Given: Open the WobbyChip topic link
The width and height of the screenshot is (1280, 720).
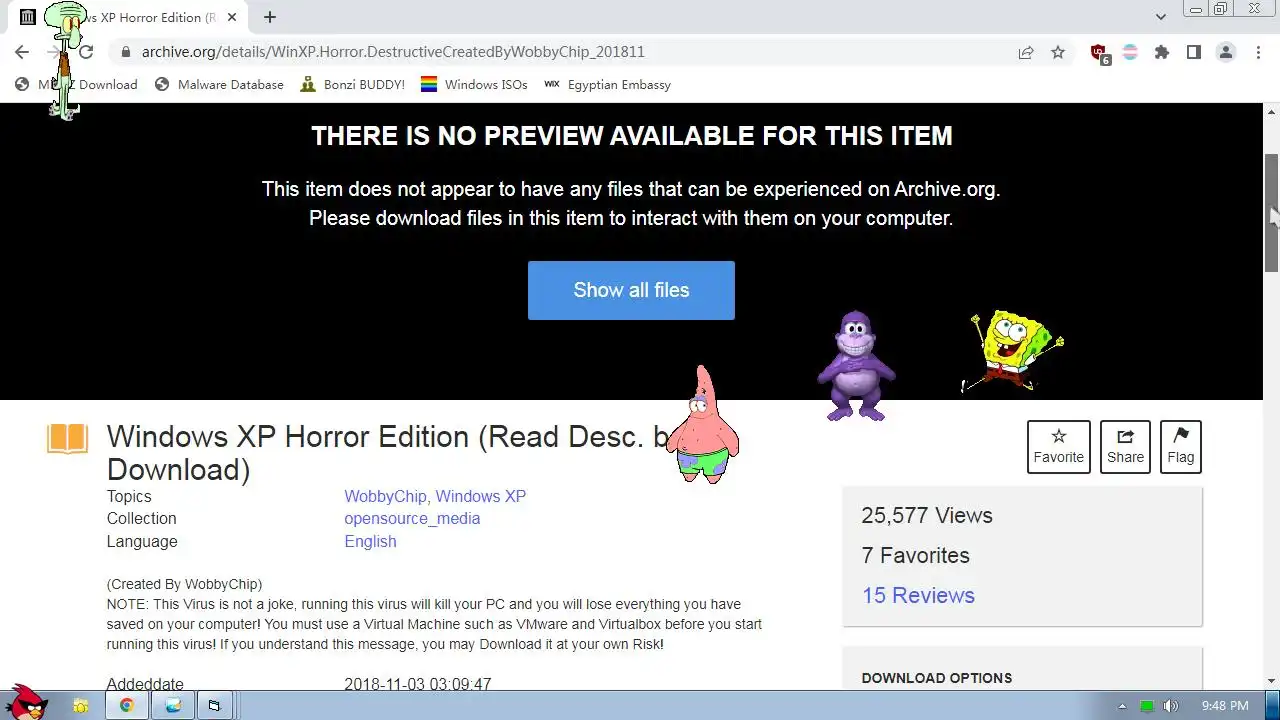Looking at the screenshot, I should click(x=385, y=496).
